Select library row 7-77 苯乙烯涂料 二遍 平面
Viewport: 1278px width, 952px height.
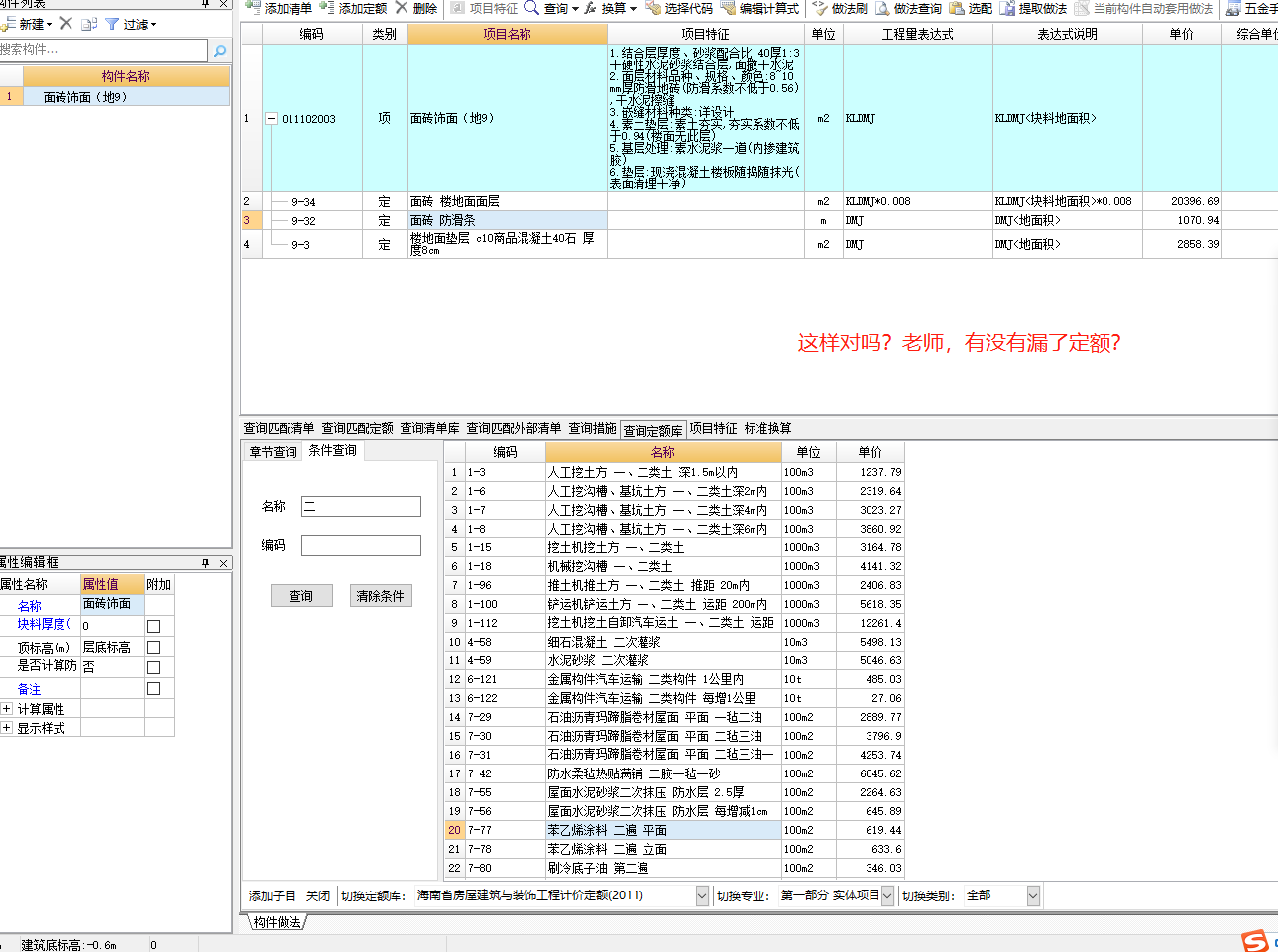(x=675, y=830)
